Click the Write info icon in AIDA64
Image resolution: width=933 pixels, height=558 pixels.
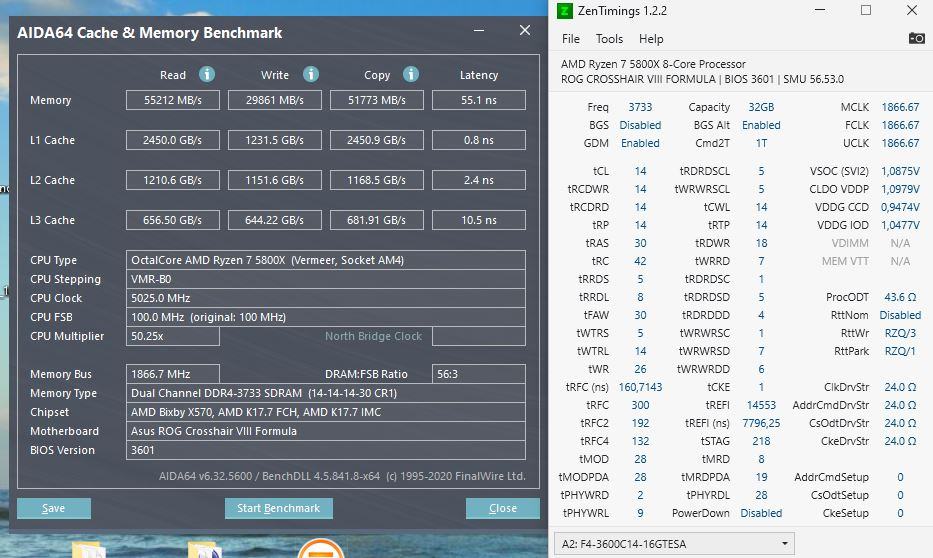(x=311, y=74)
